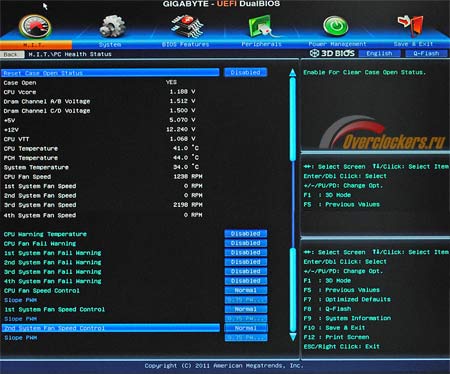This screenshot has height=374, width=450.
Task: Select 3rd System Fan Fail Warning label
Action: 52,272
